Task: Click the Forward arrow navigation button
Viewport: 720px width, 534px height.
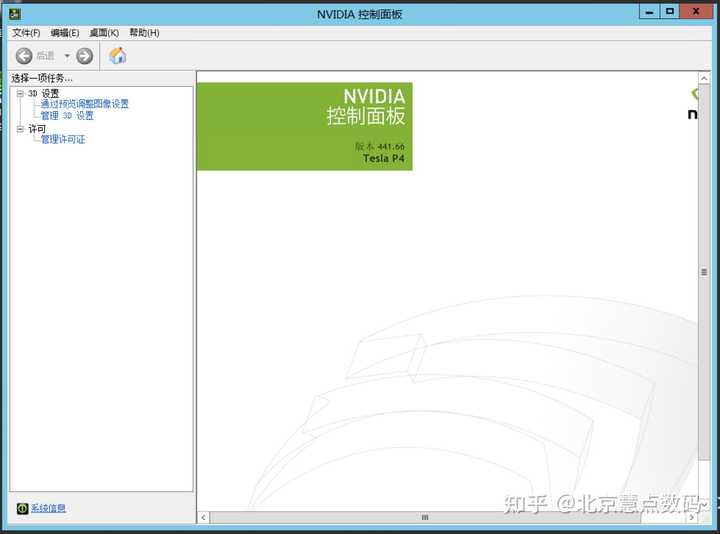Action: click(x=84, y=56)
